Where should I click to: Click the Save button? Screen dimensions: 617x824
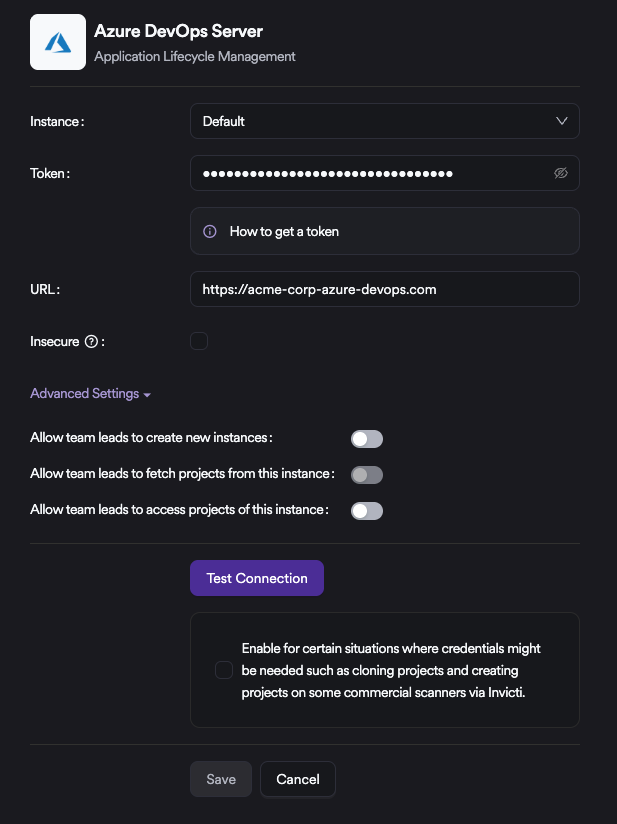221,779
